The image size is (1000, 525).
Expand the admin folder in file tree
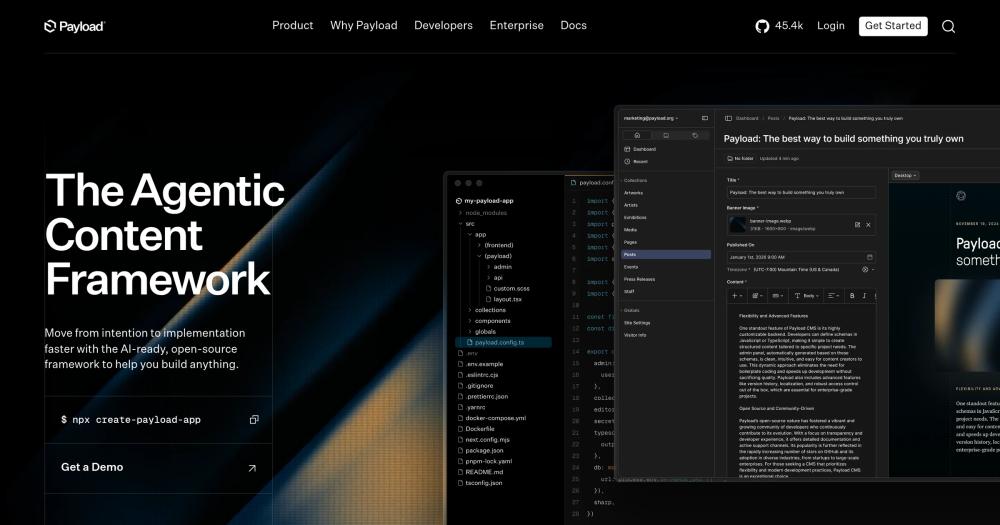[499, 267]
